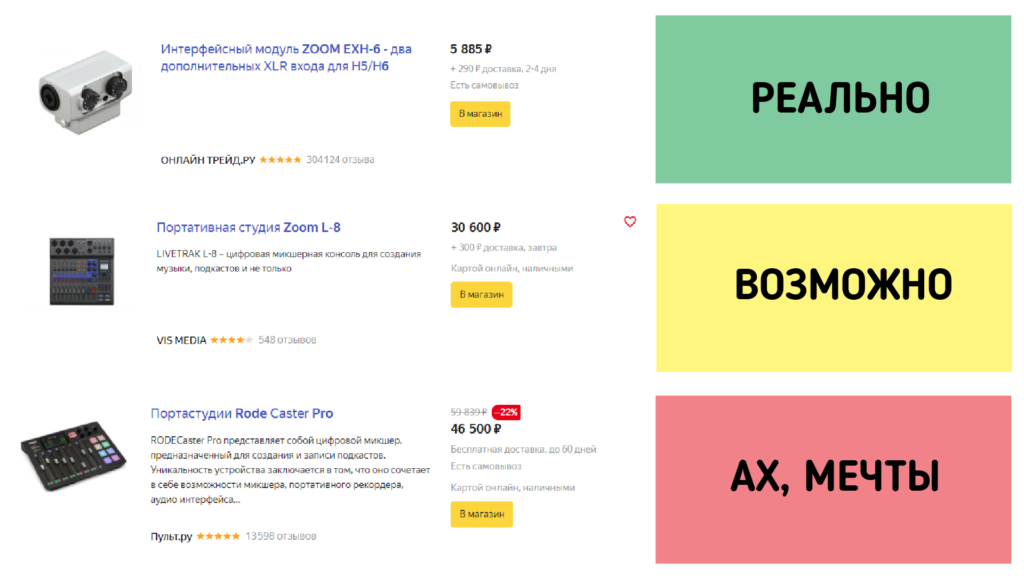1024x576 pixels.
Task: Select the red АХ, МЕЧТЫ block
Action: (x=833, y=479)
